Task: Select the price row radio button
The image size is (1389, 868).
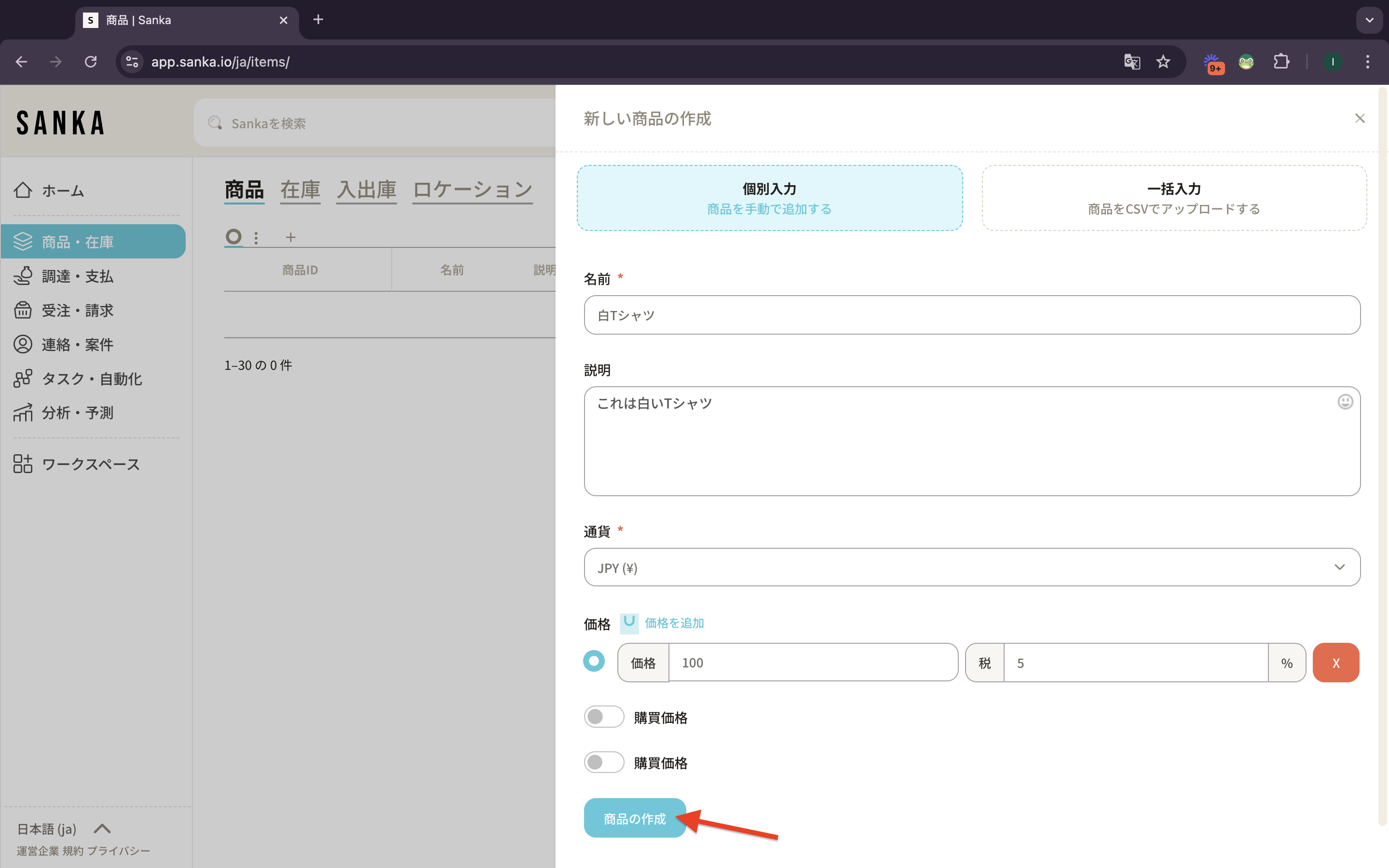Action: point(594,661)
